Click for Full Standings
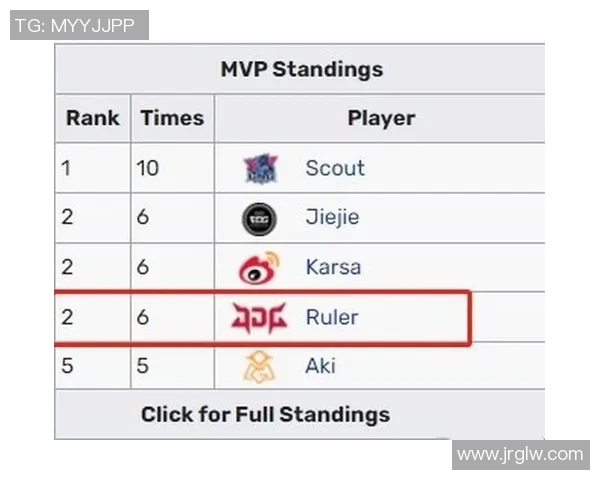 coord(265,414)
